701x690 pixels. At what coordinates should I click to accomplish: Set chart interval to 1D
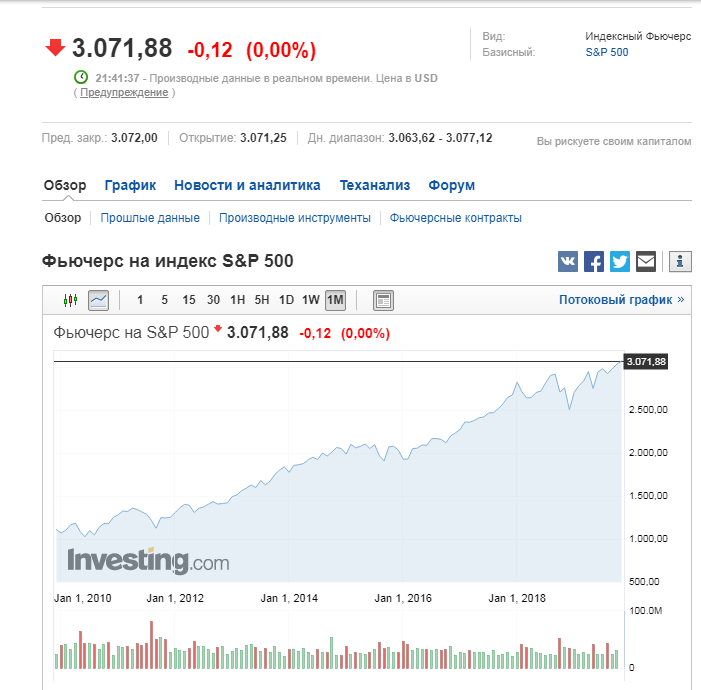click(x=286, y=299)
